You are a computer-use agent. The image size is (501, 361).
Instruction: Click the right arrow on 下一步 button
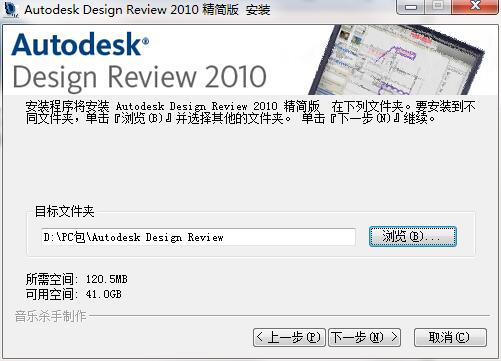(x=394, y=337)
